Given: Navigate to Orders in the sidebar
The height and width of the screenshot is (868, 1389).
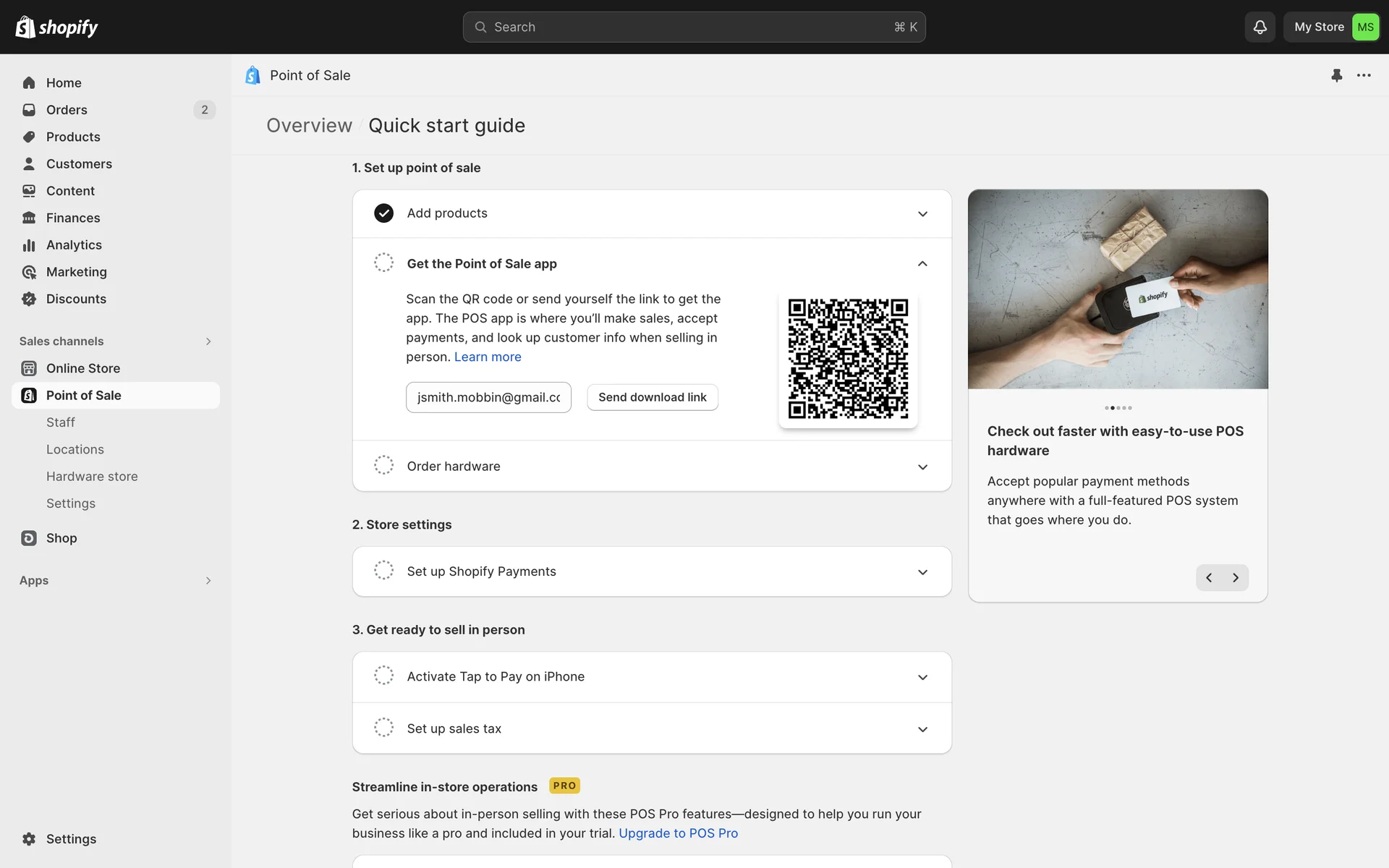Looking at the screenshot, I should (67, 110).
